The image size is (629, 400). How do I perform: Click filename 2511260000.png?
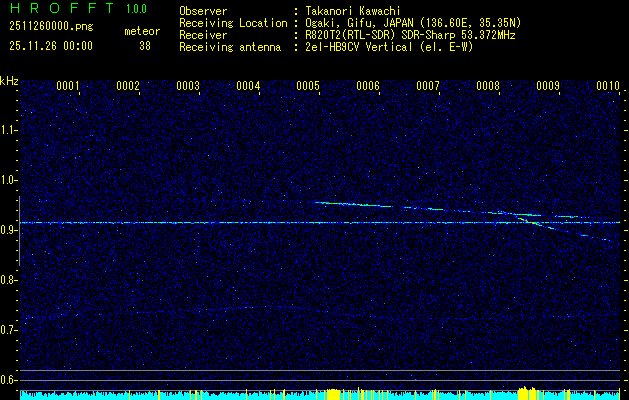(x=51, y=27)
